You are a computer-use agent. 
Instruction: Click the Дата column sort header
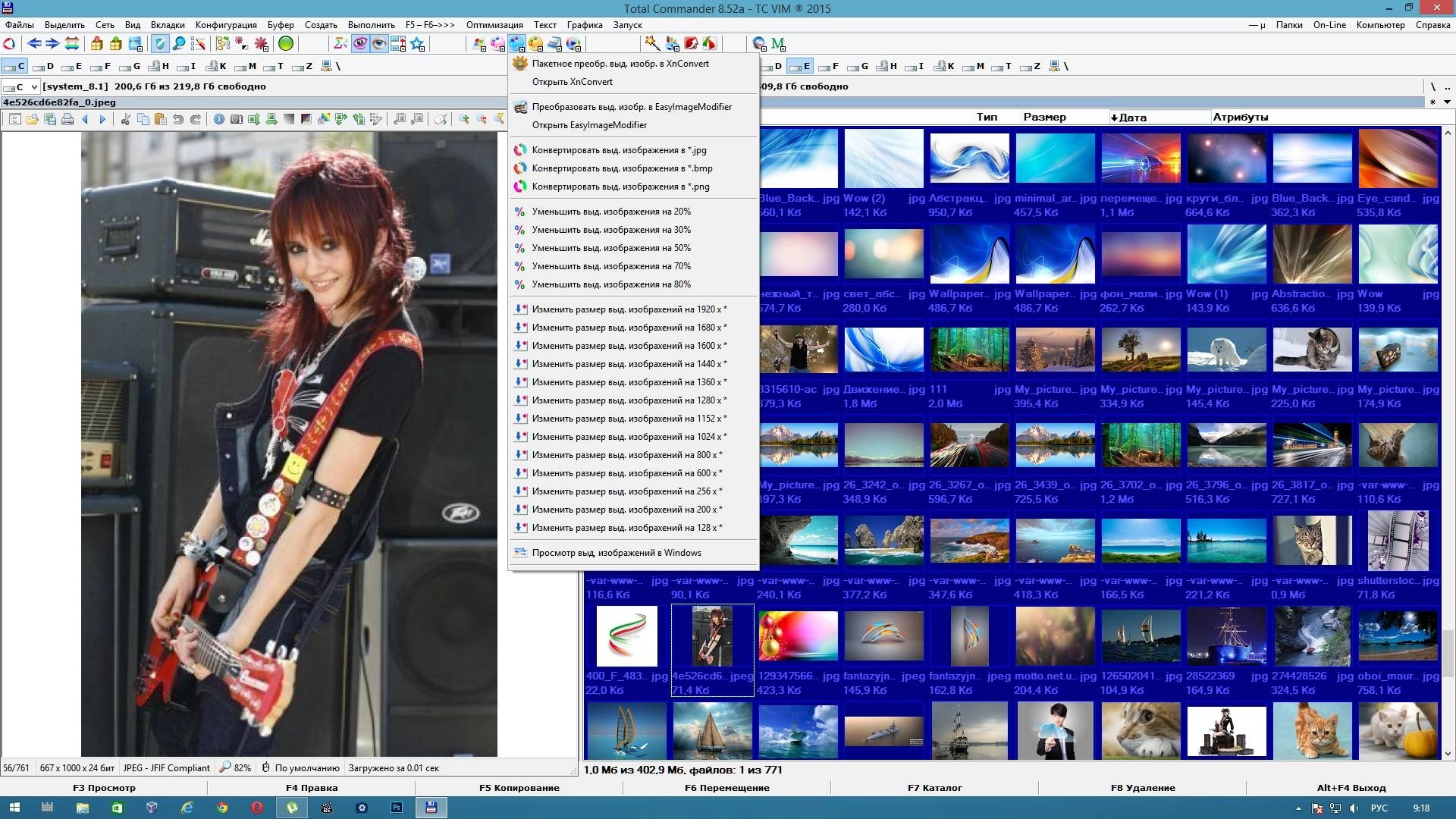coord(1159,117)
